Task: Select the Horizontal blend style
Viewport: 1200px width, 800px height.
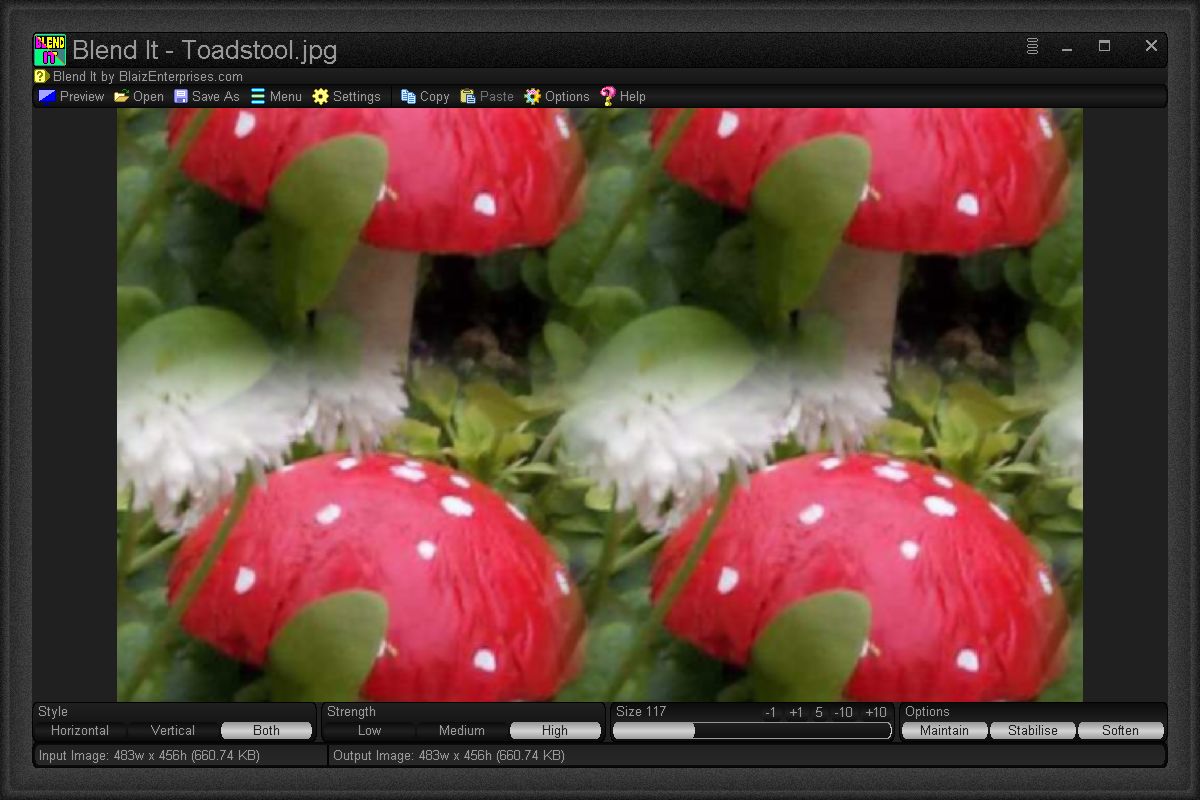Action: pos(80,731)
